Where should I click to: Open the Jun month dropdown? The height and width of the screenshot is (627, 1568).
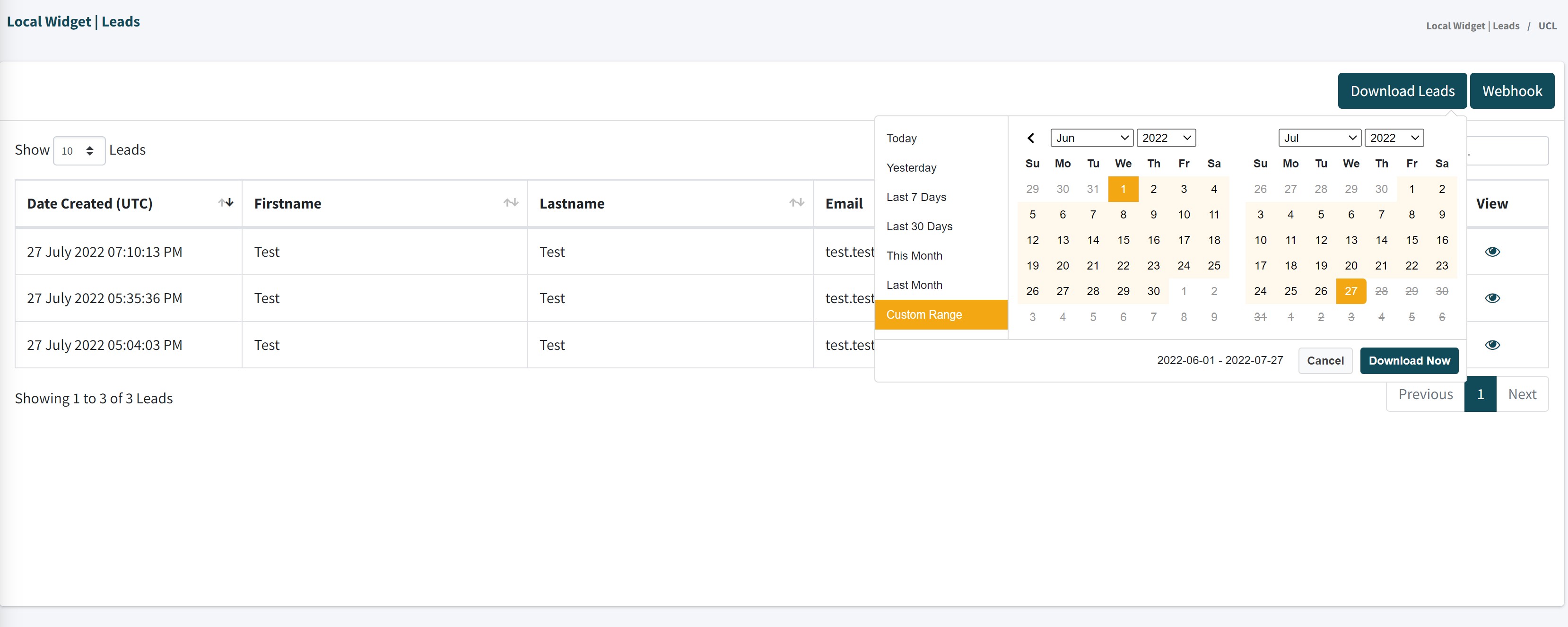coord(1091,138)
